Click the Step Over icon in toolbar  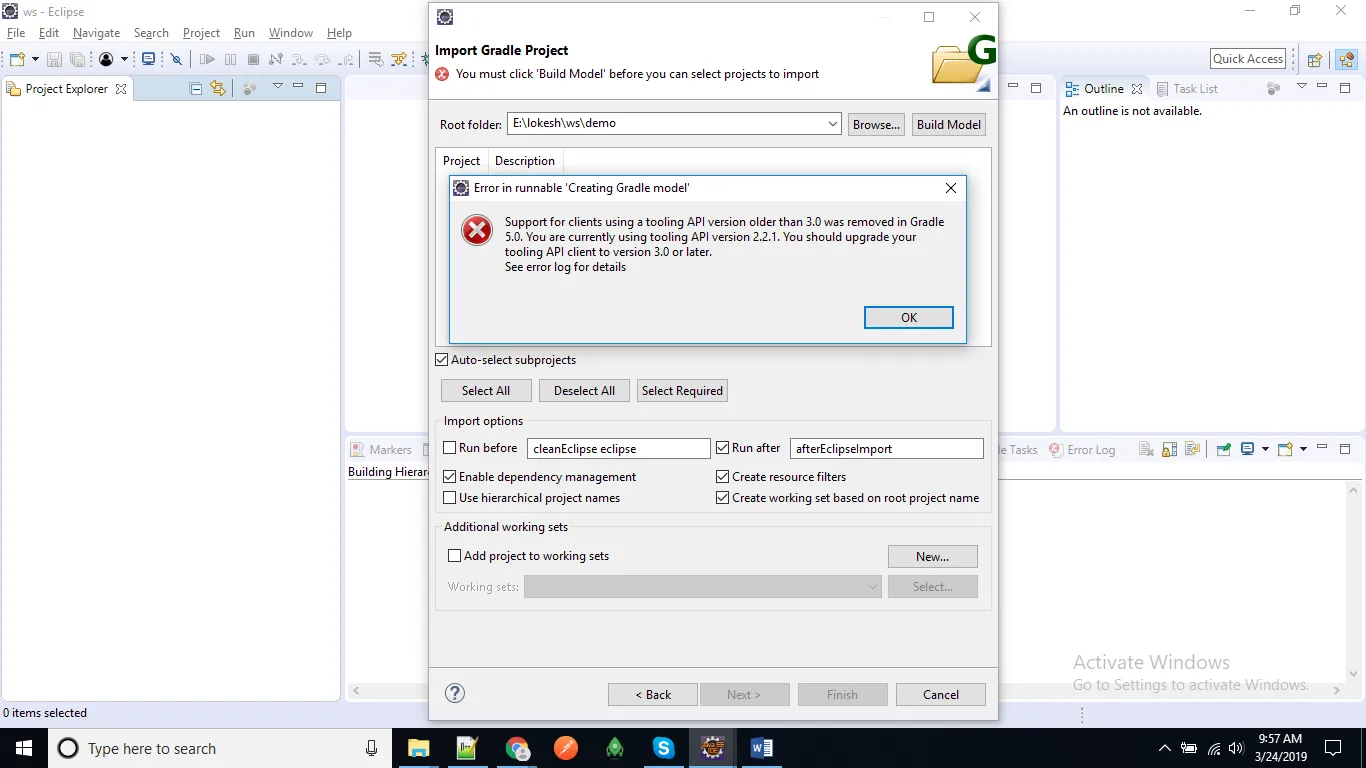(322, 59)
